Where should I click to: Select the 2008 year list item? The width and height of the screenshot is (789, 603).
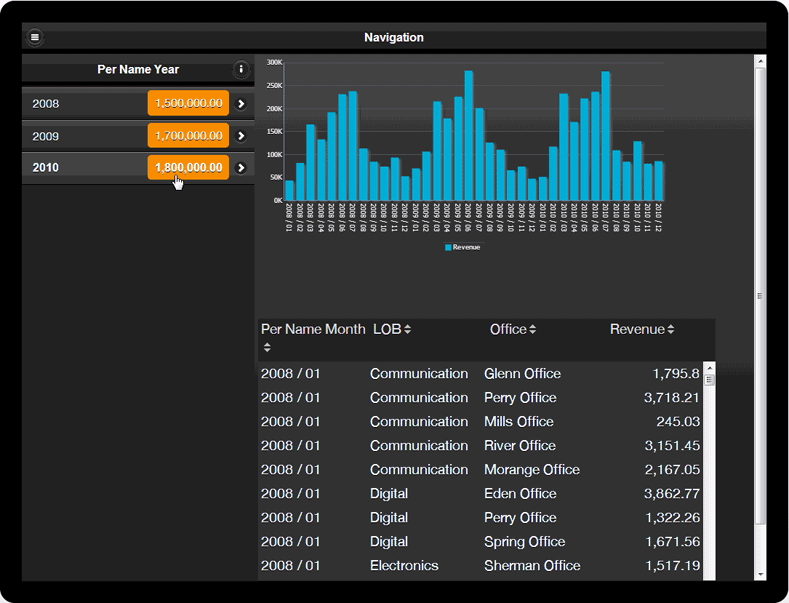(x=80, y=104)
